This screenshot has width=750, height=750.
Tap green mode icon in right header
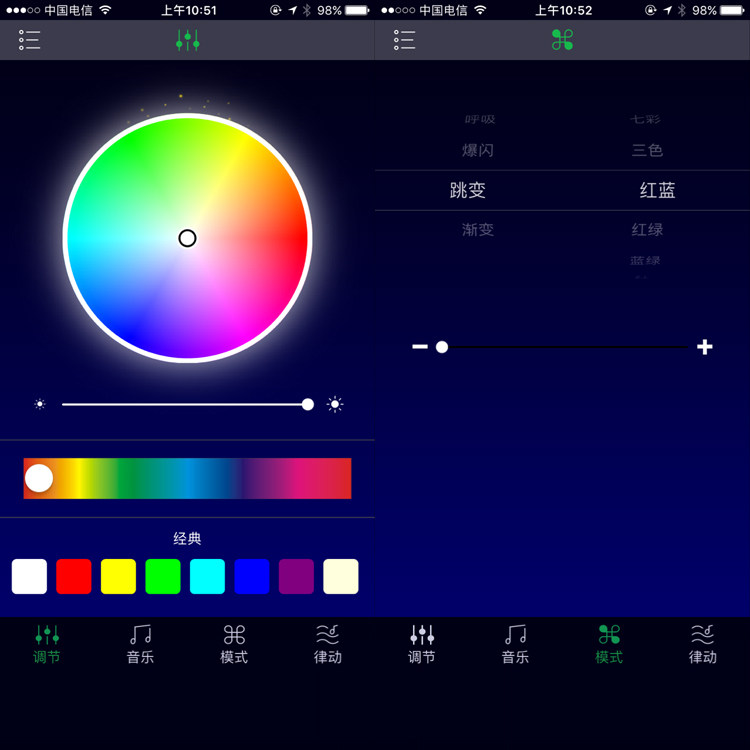(562, 40)
